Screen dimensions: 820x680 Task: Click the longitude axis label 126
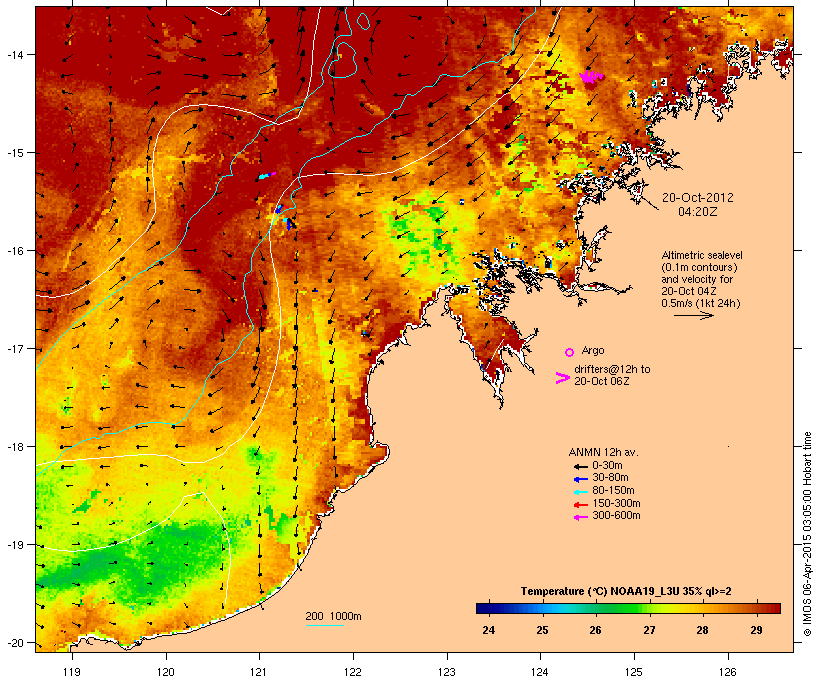click(x=727, y=672)
